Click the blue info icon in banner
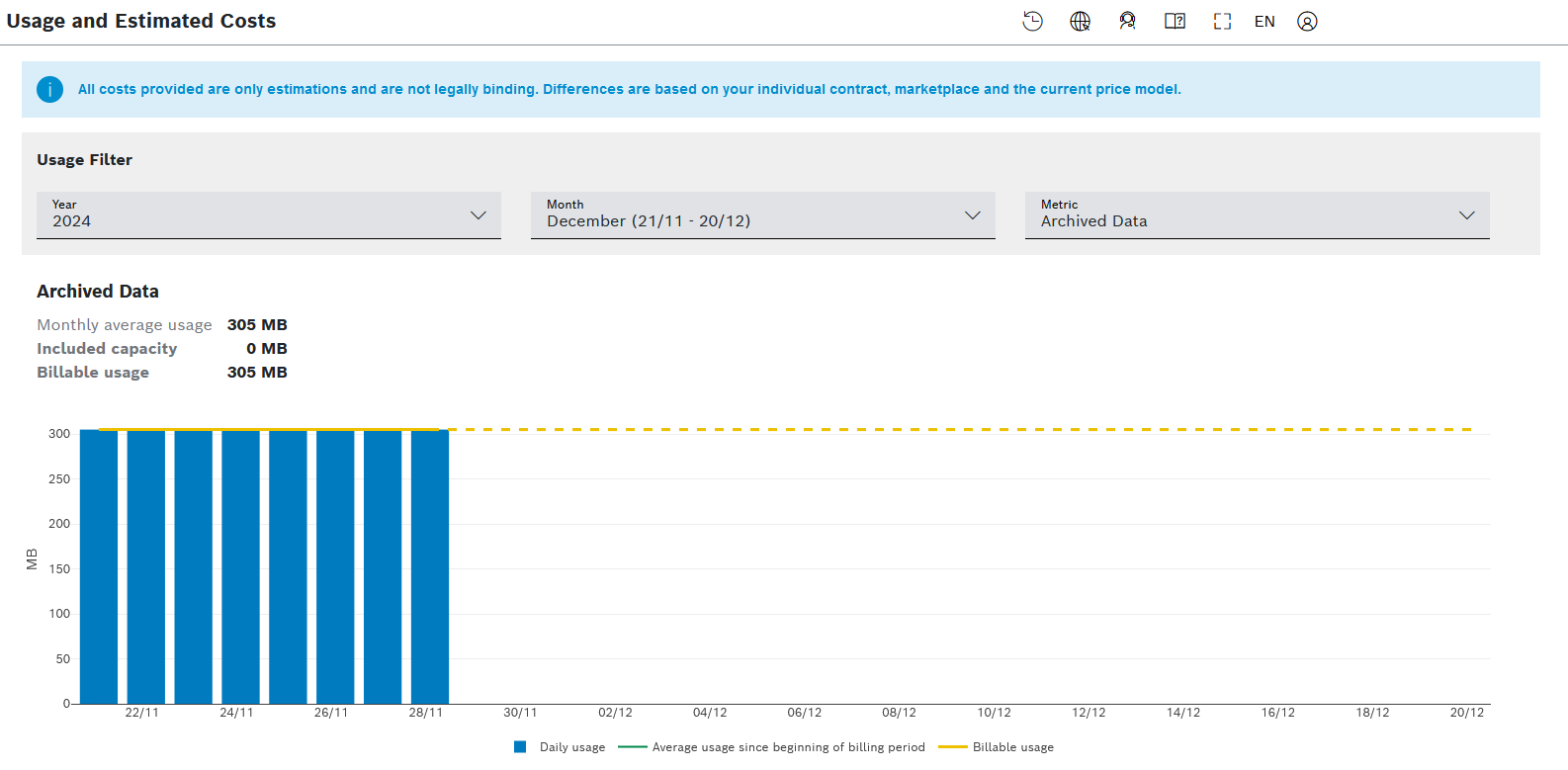This screenshot has width=1568, height=770. (x=49, y=89)
